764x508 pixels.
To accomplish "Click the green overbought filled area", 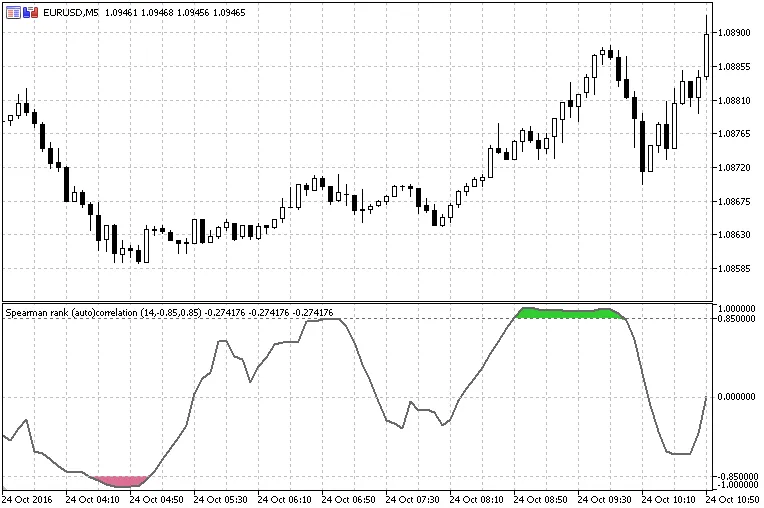I will coord(570,313).
